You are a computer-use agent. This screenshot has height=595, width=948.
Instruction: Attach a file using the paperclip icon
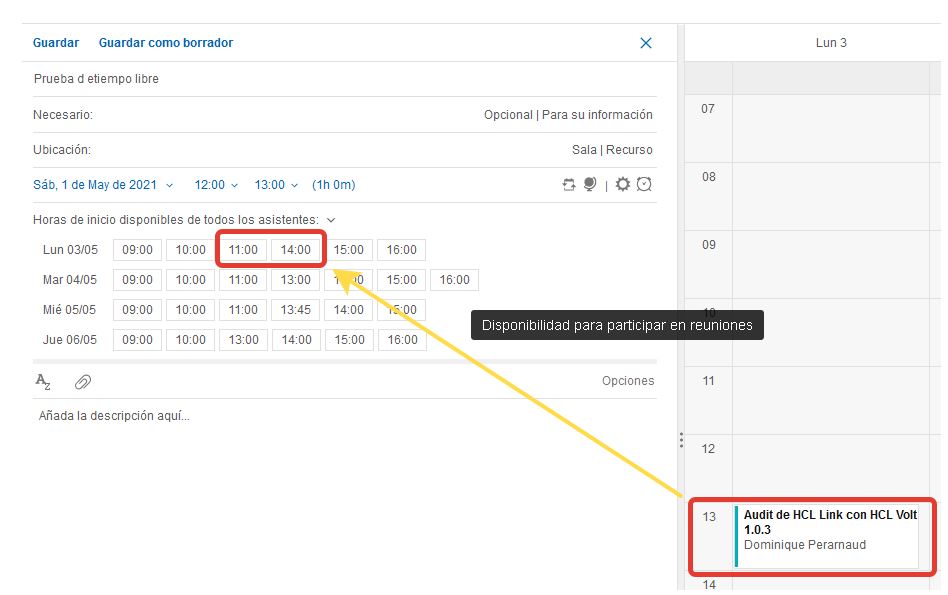pyautogui.click(x=83, y=381)
